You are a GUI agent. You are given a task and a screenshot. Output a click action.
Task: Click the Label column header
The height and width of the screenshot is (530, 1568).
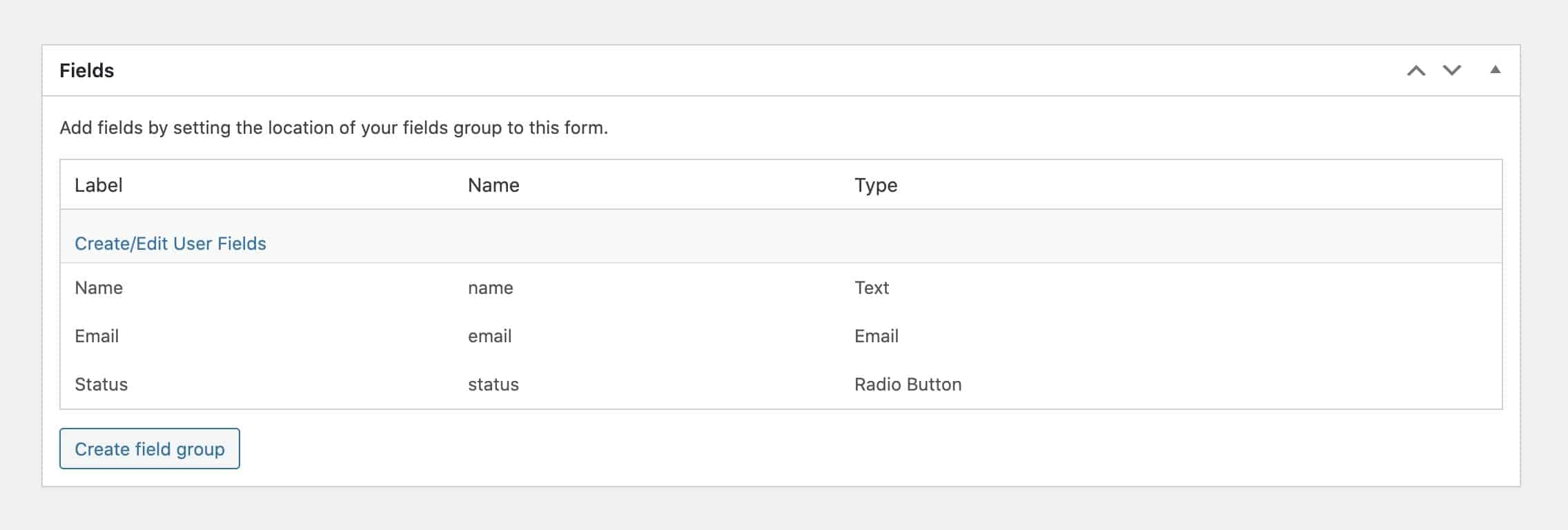point(99,185)
